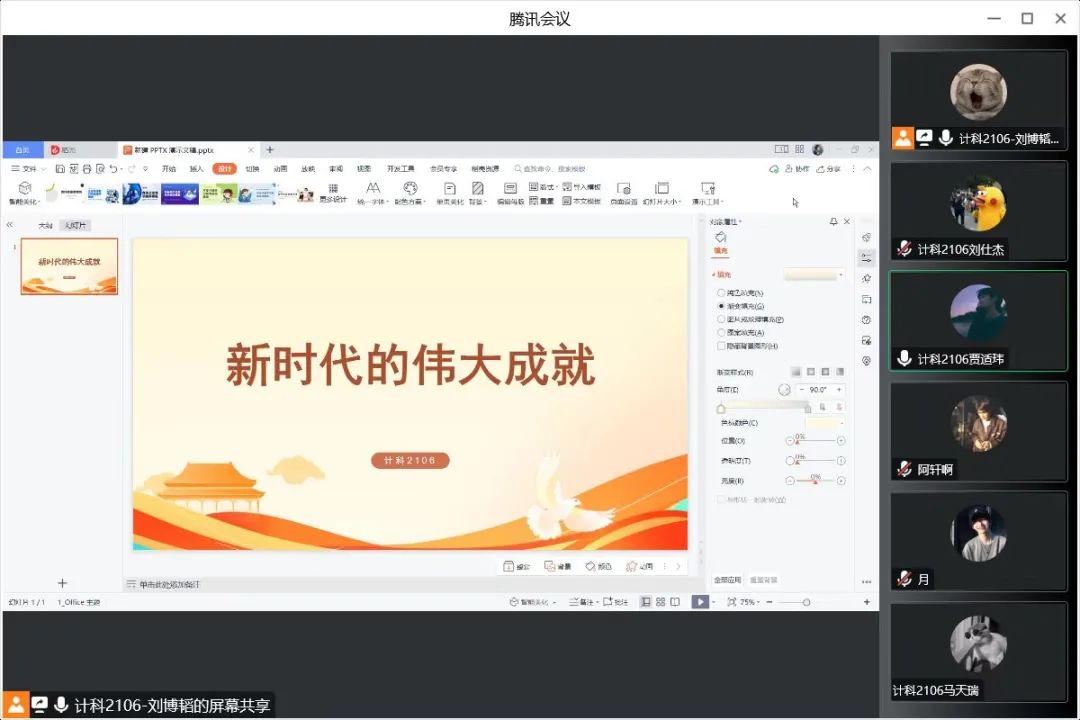Select the first slide thumbnail

(69, 266)
